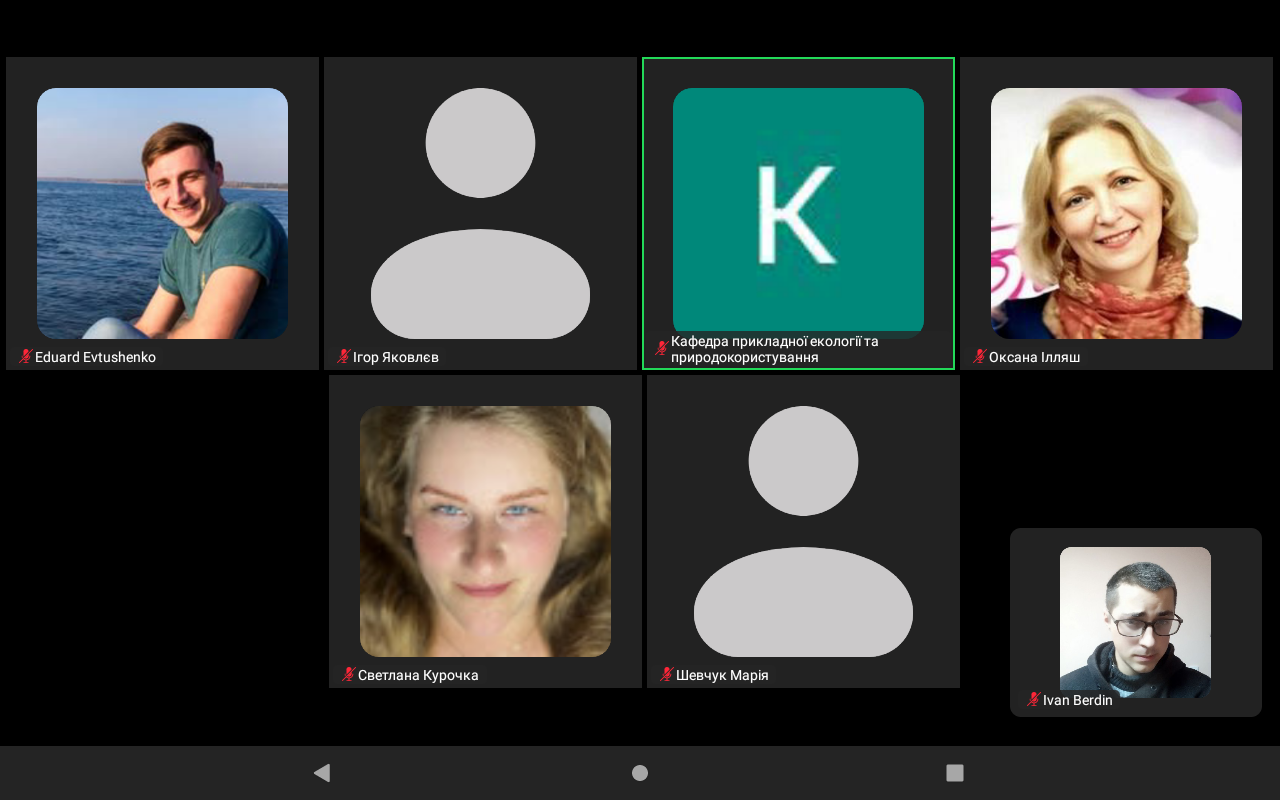This screenshot has height=800, width=1280.
Task: Tap the Ivan Berdin self-view video
Action: (x=1135, y=620)
